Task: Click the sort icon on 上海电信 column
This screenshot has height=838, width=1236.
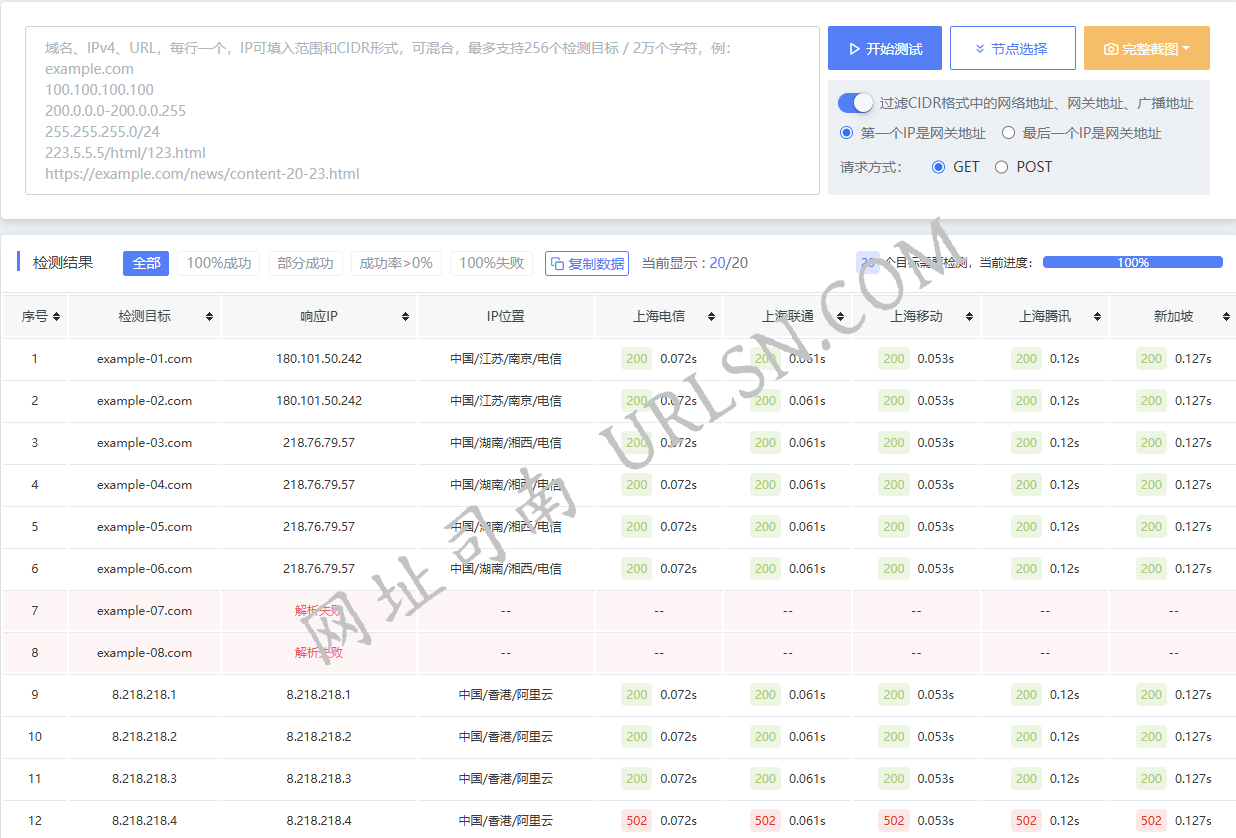Action: click(x=713, y=316)
